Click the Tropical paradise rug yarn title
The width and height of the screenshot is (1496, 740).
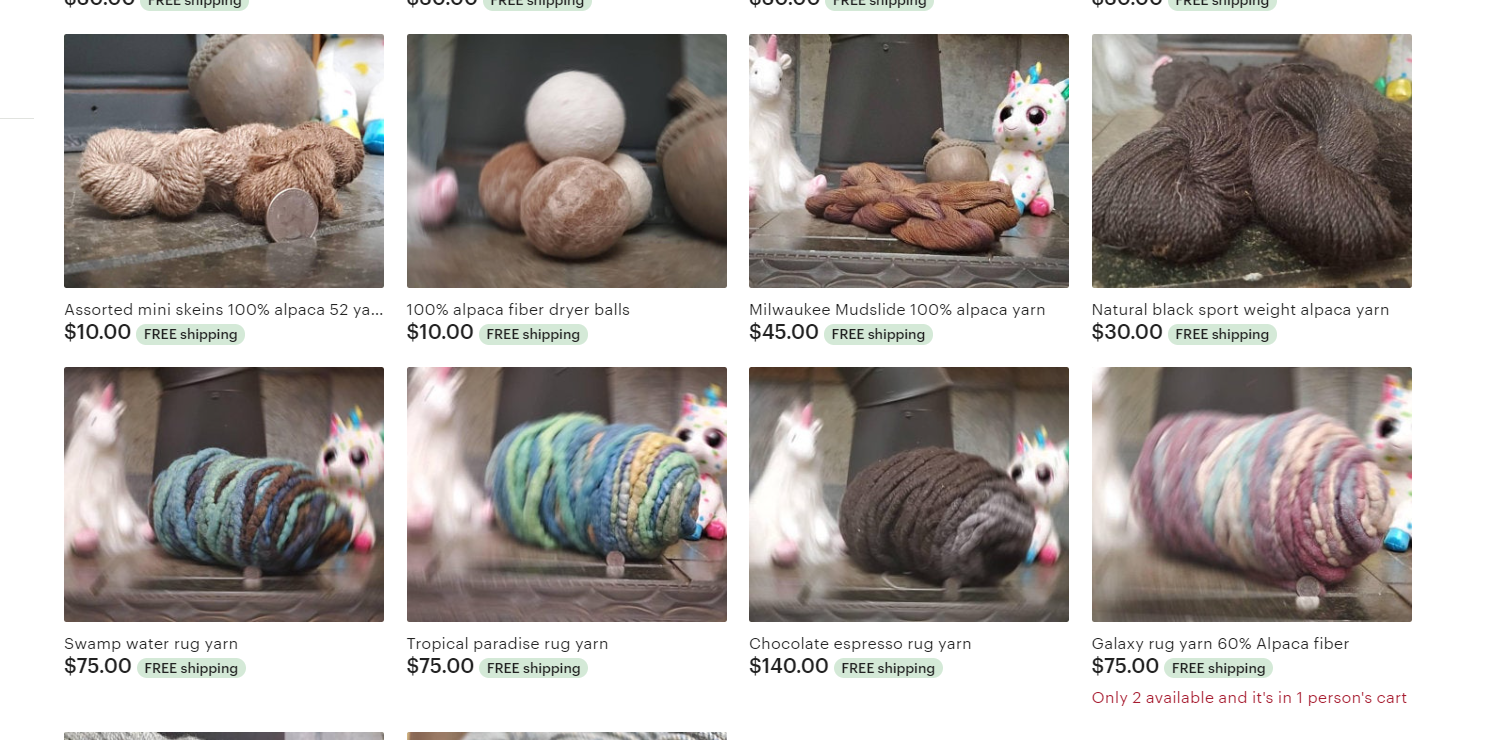point(507,644)
